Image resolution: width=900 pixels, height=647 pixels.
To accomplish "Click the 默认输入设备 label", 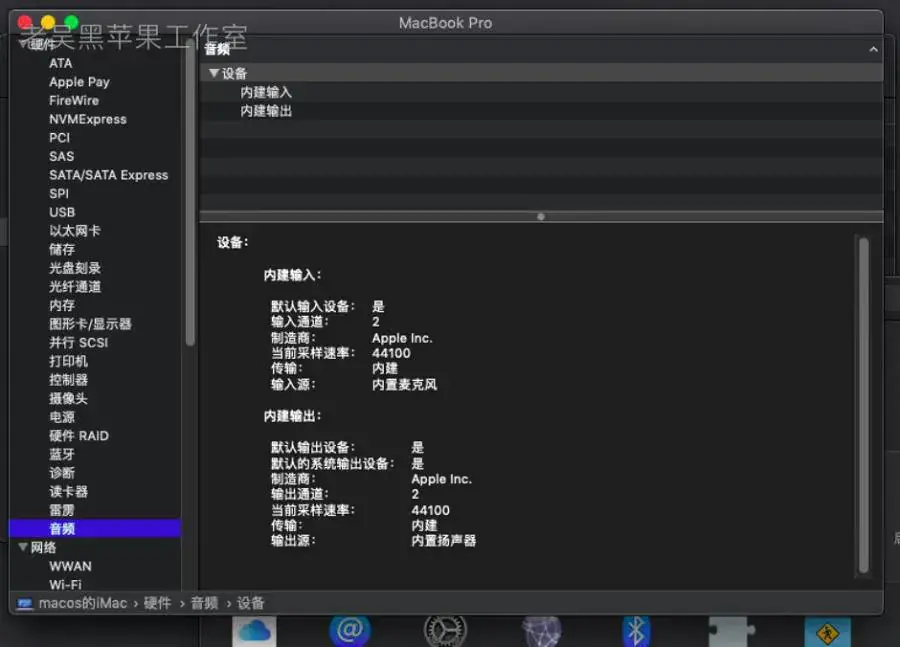I will 313,306.
